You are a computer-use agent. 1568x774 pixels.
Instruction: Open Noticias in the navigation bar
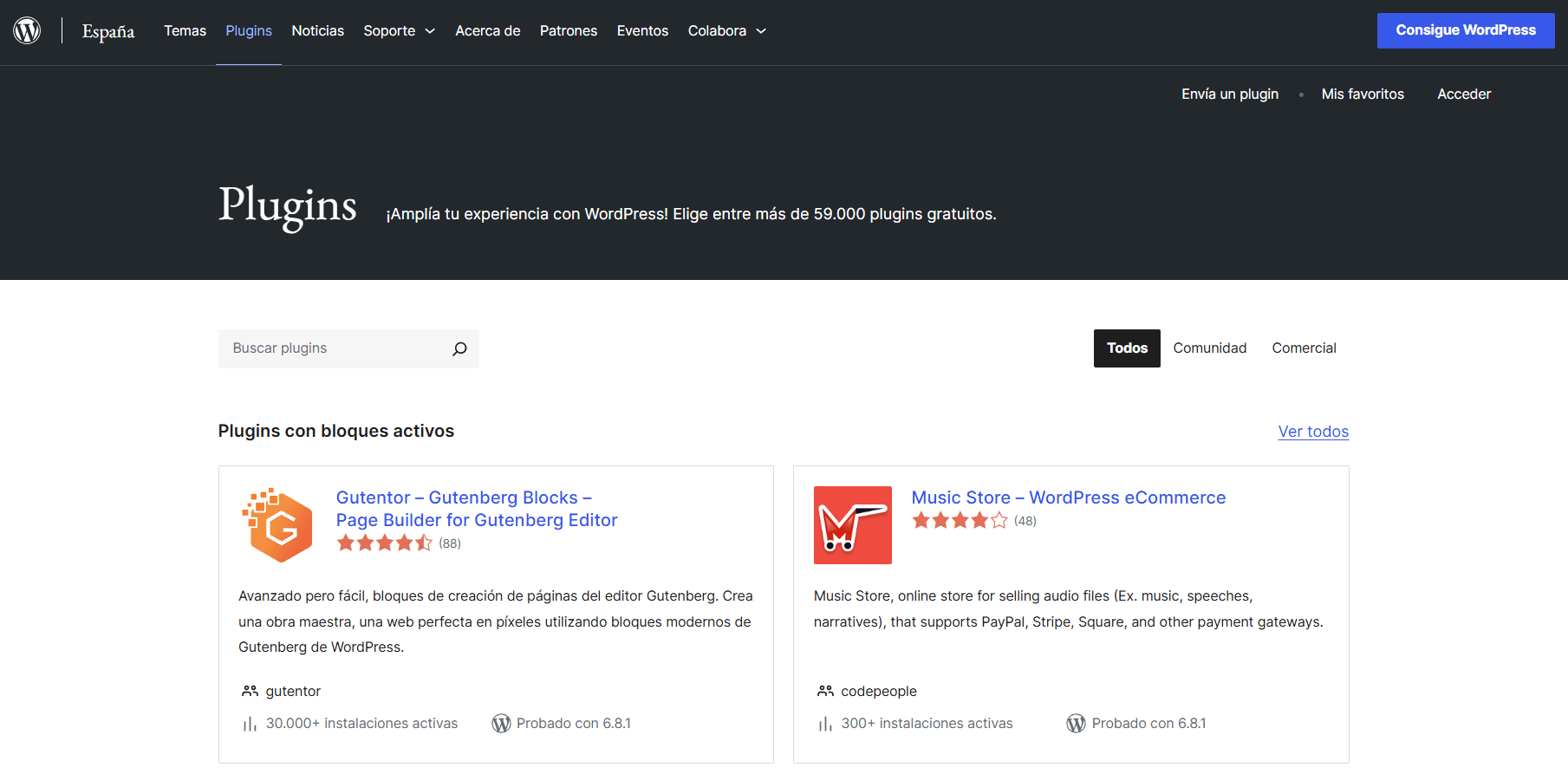coord(318,31)
